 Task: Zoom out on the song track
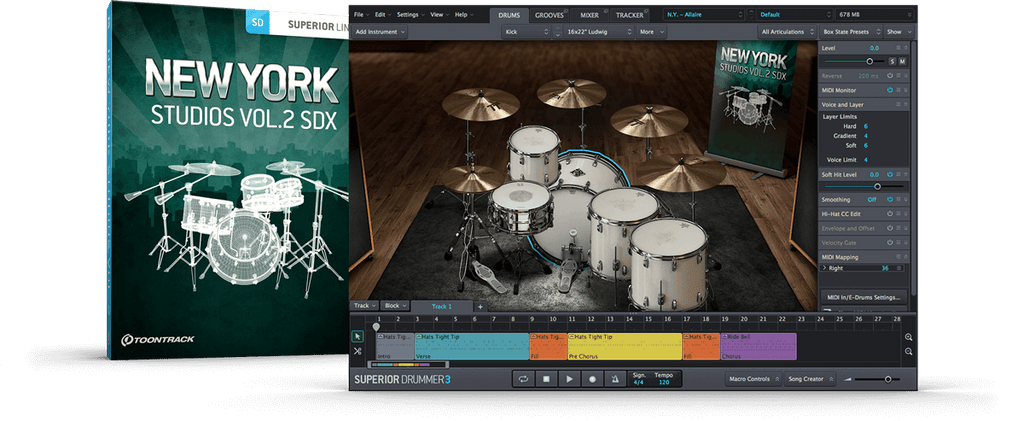[x=909, y=352]
